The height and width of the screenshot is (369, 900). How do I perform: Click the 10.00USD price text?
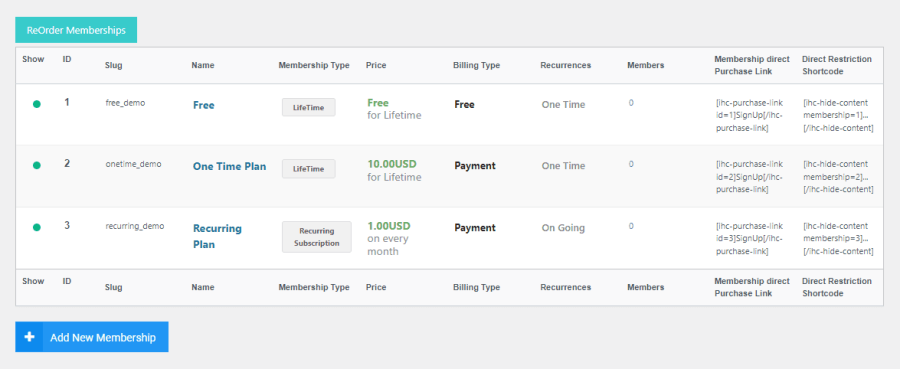[x=392, y=164]
